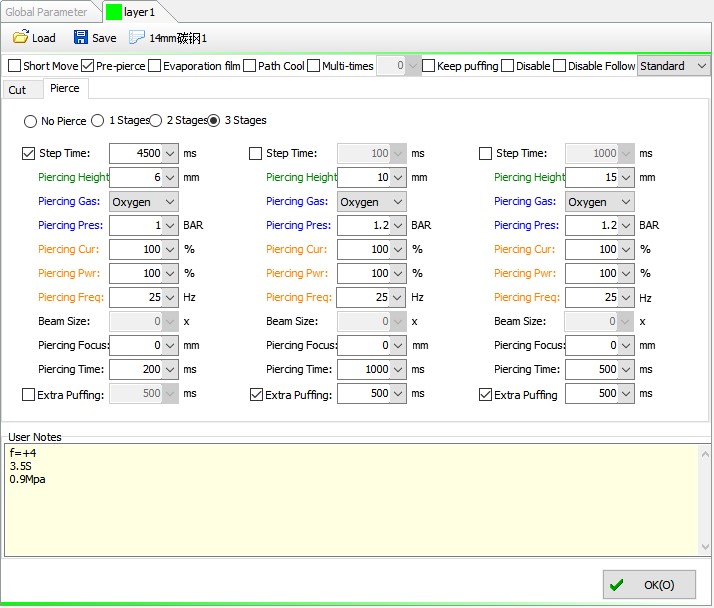This screenshot has width=714, height=608.
Task: Click the green checkmark on OK button
Action: click(617, 585)
